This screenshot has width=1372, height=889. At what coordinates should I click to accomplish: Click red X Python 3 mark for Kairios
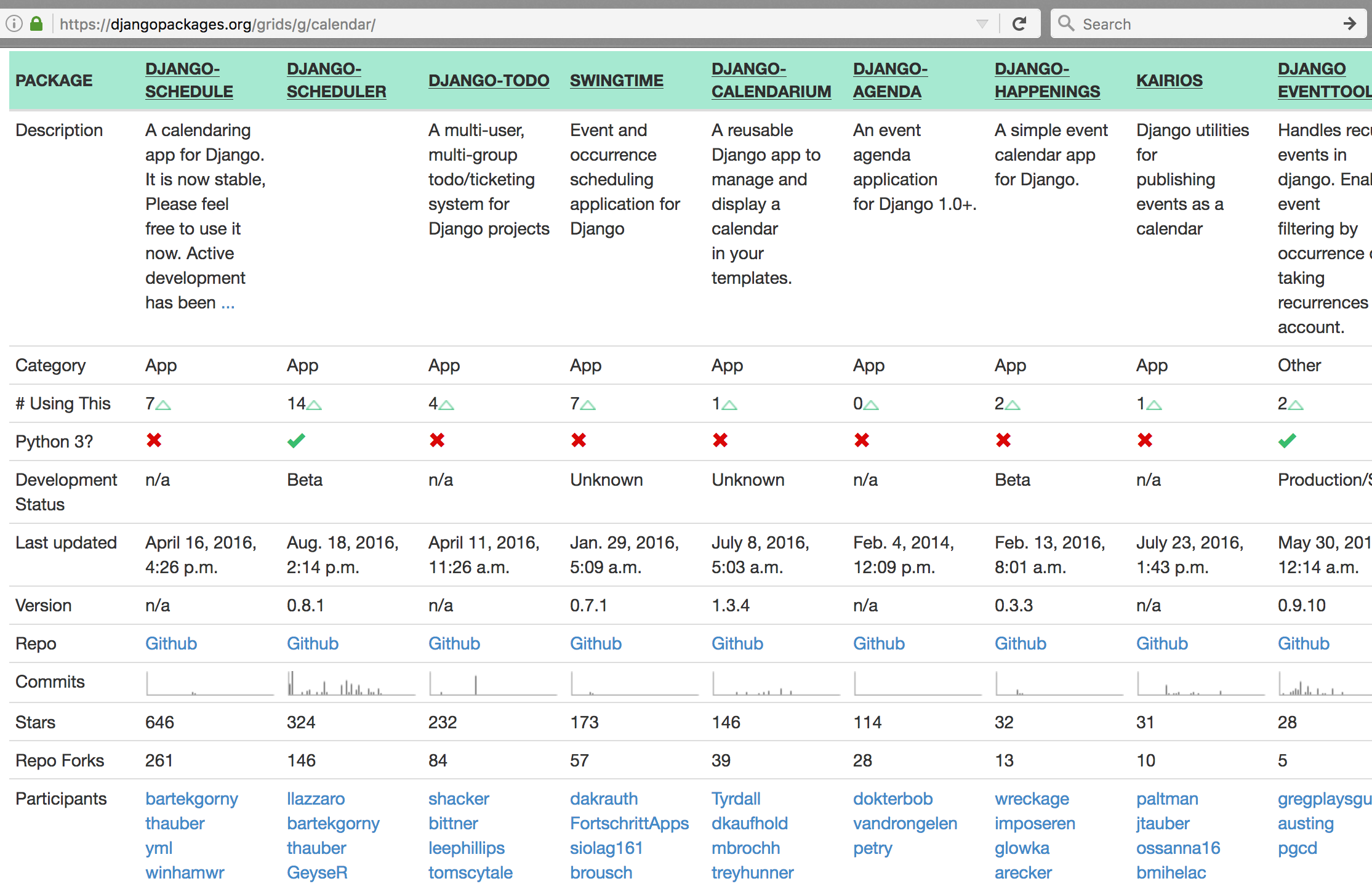coord(1145,440)
